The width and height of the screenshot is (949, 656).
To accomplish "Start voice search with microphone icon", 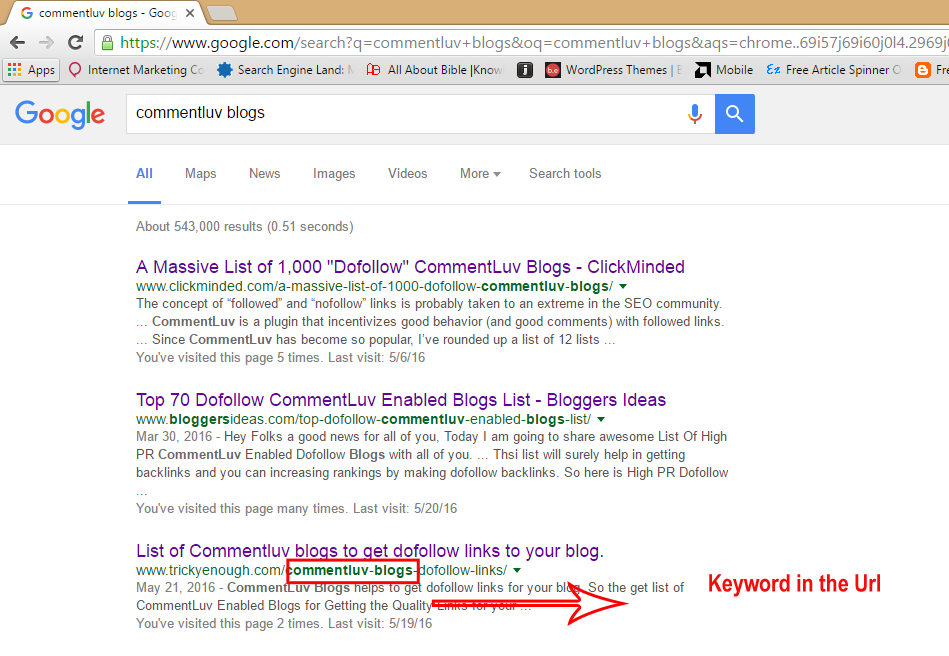I will point(695,114).
